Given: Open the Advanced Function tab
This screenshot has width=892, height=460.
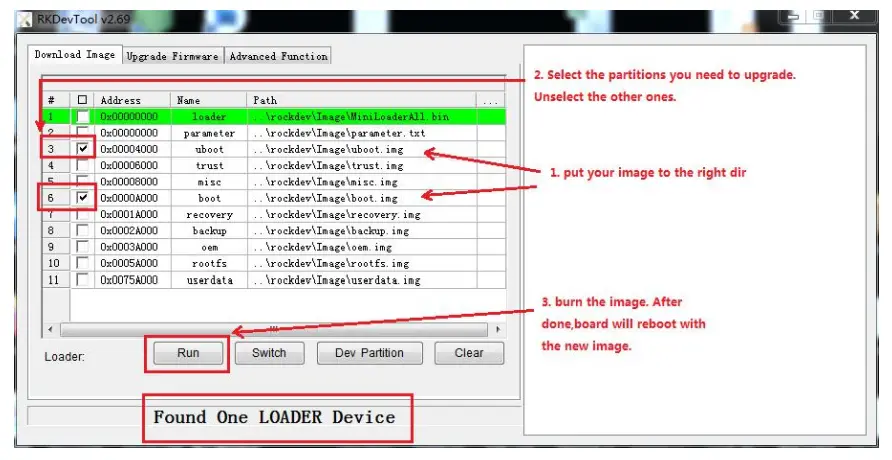Looking at the screenshot, I should [278, 56].
